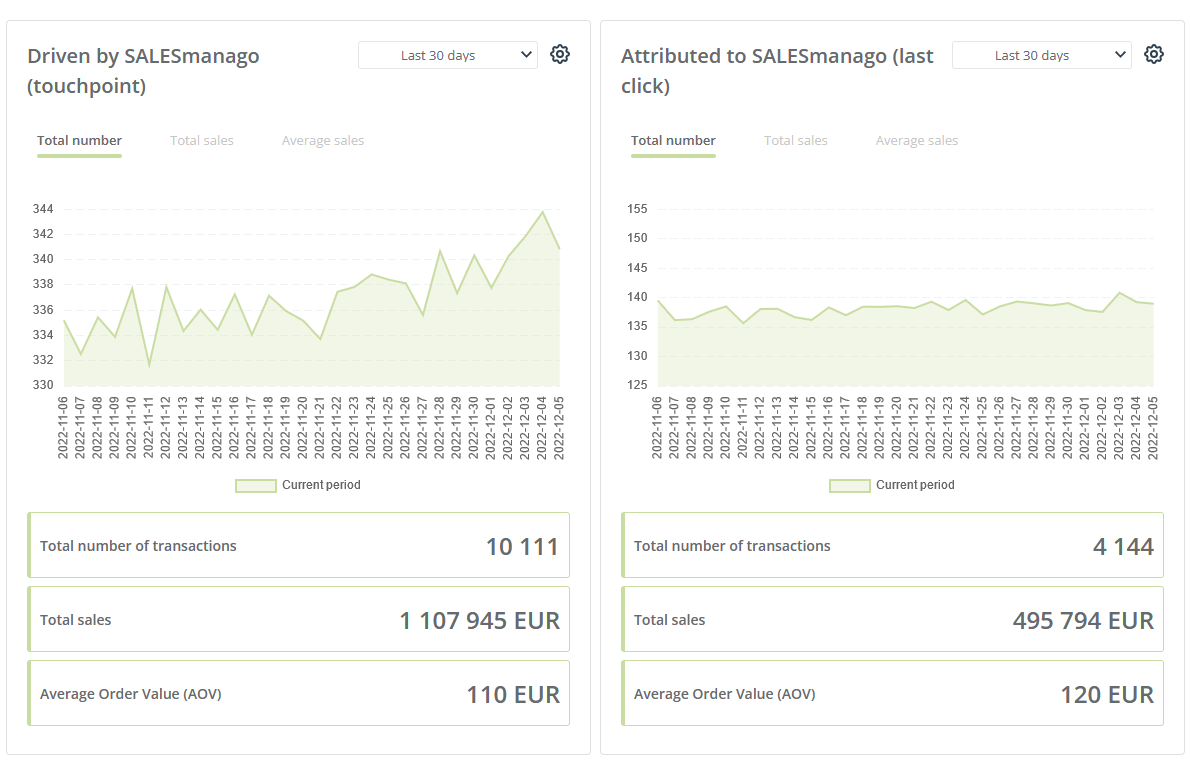Click the 2022-12-04 peak point in Driven chart
Screen dimensions: 1190x762
pyautogui.click(x=543, y=212)
